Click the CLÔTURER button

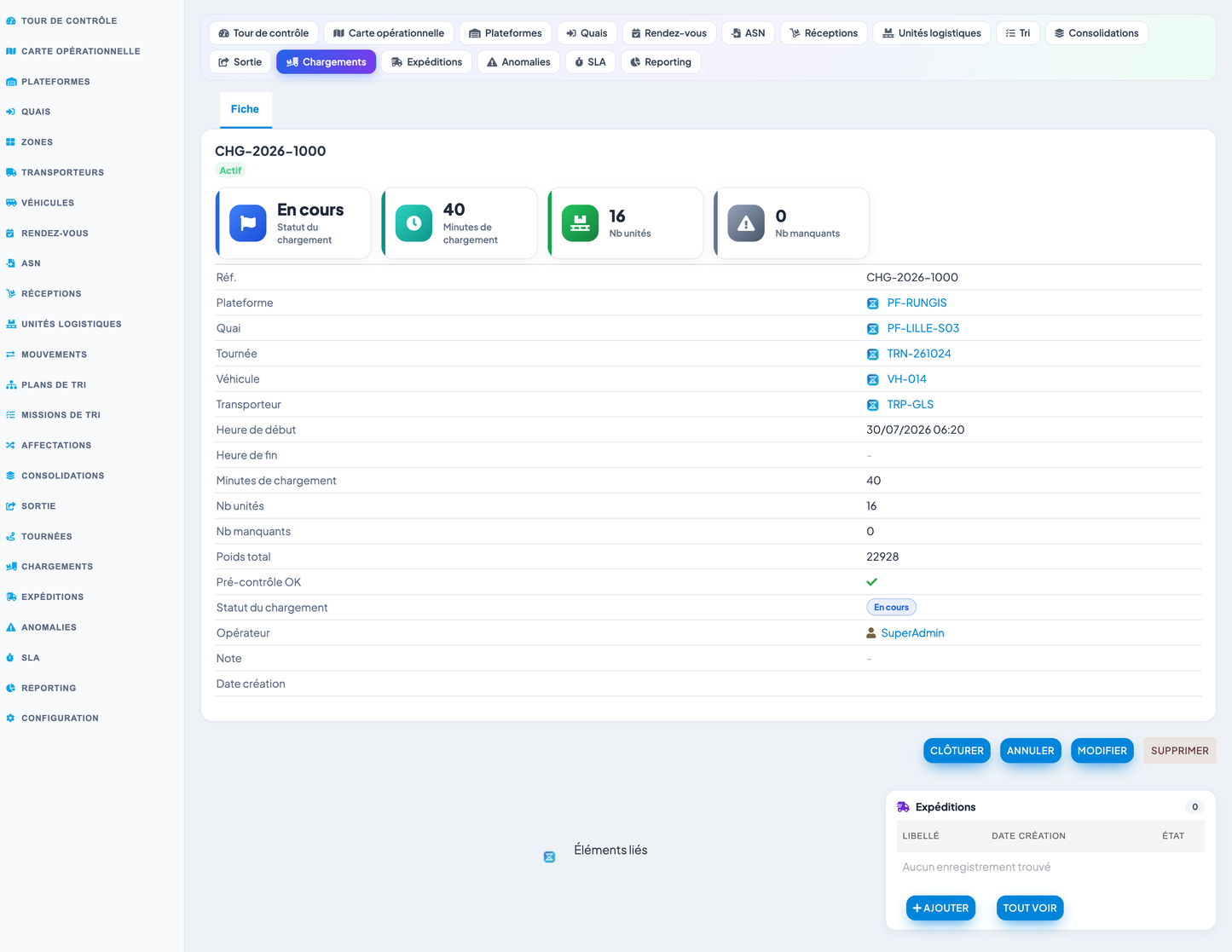pyautogui.click(x=957, y=751)
